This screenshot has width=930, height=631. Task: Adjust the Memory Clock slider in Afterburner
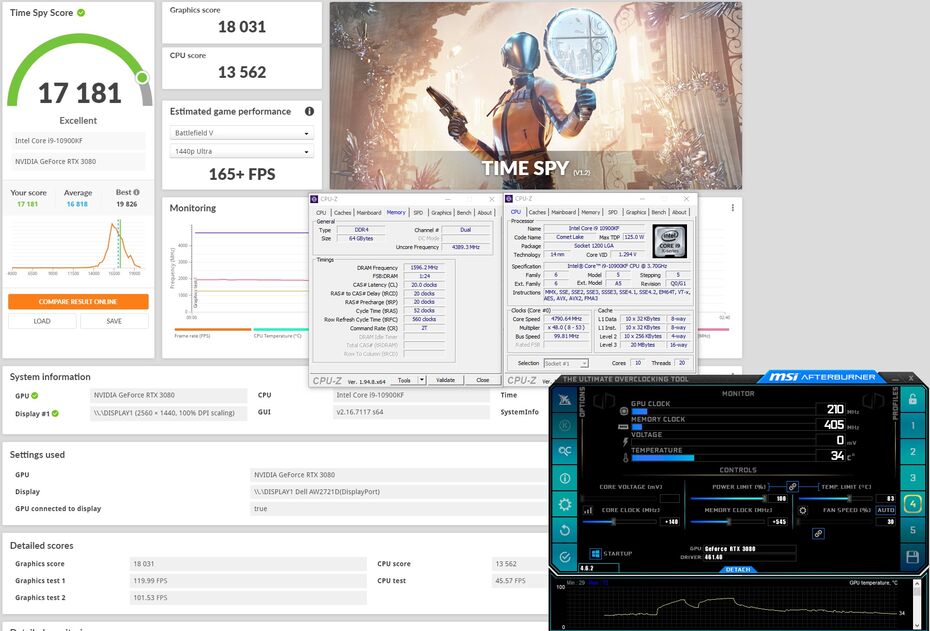coord(728,522)
